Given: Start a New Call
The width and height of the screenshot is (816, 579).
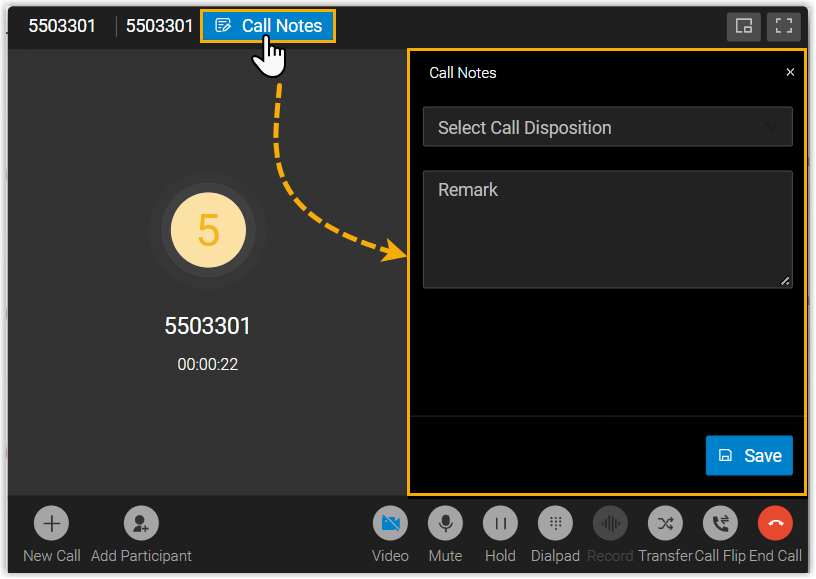Looking at the screenshot, I should click(x=52, y=523).
